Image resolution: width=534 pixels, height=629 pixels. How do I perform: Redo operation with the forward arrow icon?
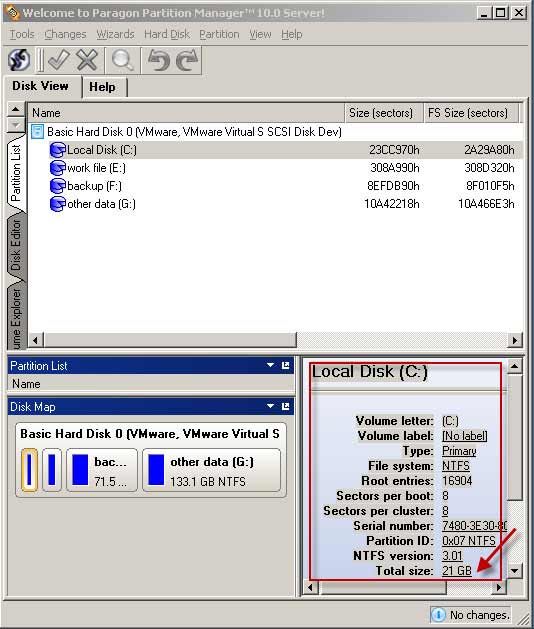pyautogui.click(x=187, y=60)
